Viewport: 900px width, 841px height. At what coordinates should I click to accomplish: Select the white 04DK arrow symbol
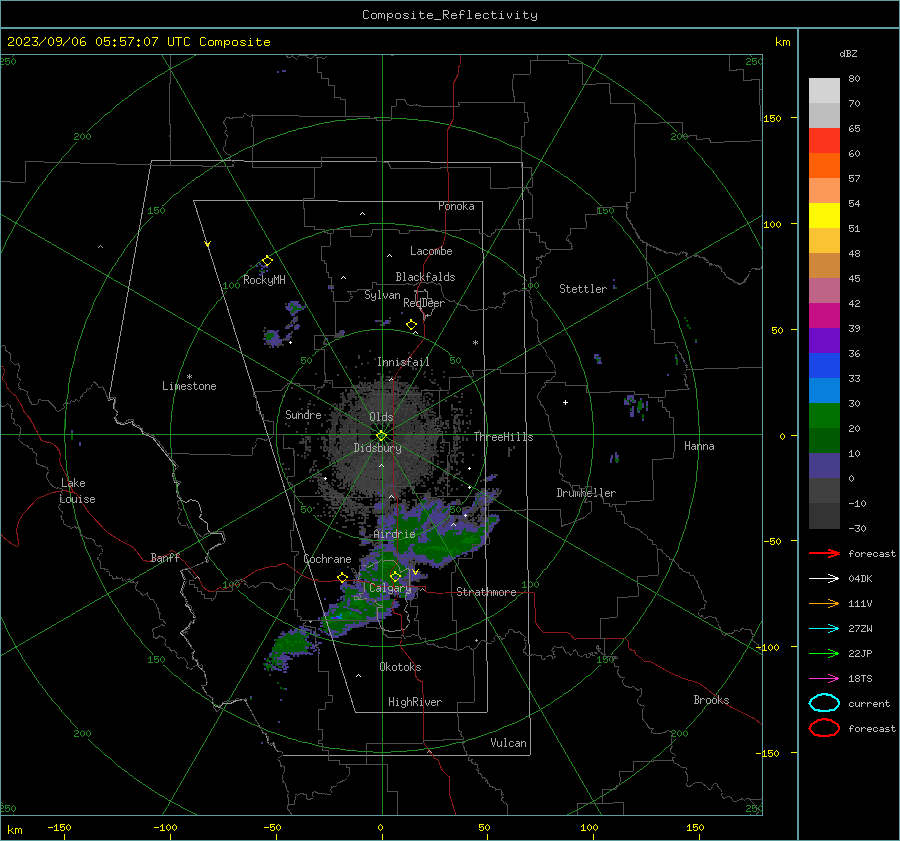[824, 578]
